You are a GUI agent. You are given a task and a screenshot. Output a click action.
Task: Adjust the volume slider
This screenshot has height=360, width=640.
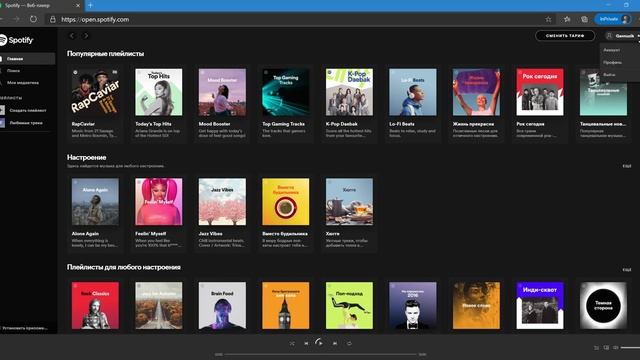click(631, 348)
